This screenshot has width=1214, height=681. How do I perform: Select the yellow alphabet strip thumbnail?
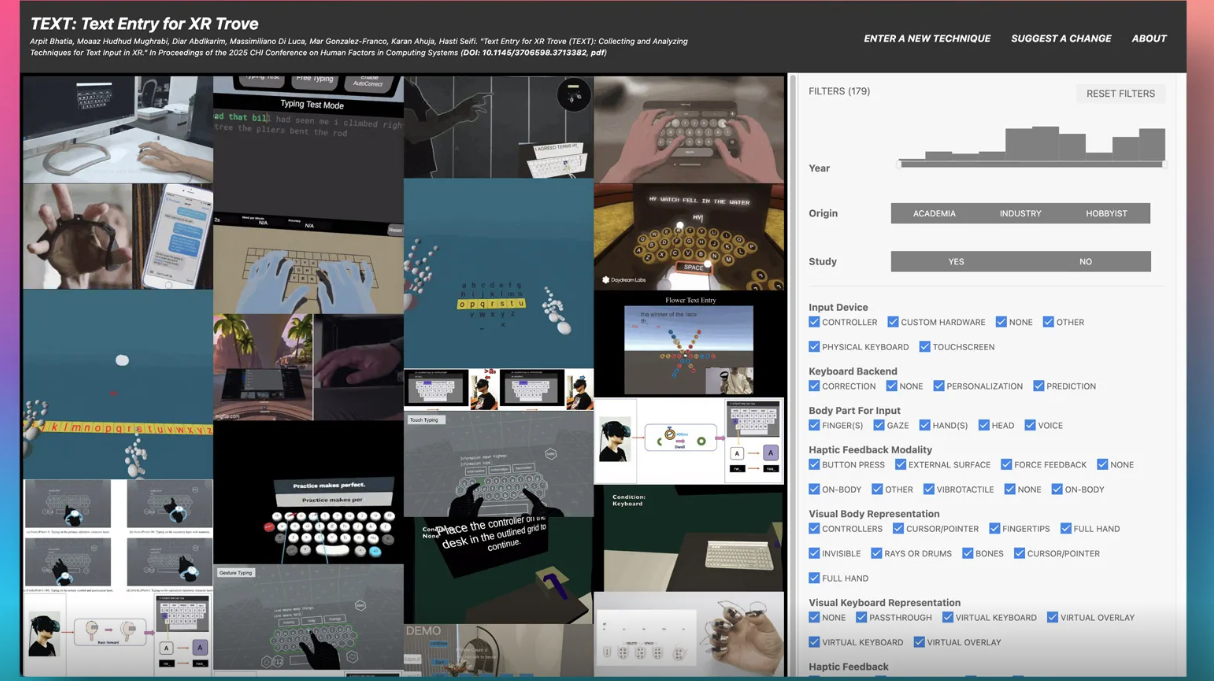118,384
